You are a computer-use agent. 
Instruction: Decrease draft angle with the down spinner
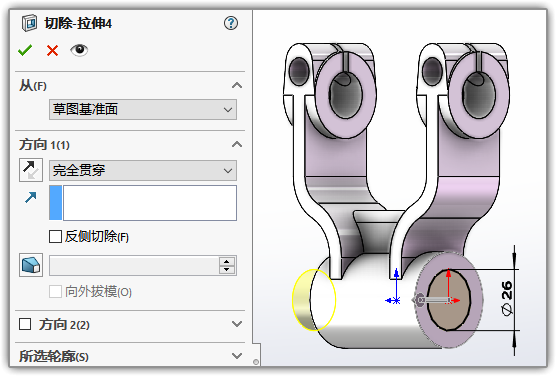pyautogui.click(x=227, y=270)
